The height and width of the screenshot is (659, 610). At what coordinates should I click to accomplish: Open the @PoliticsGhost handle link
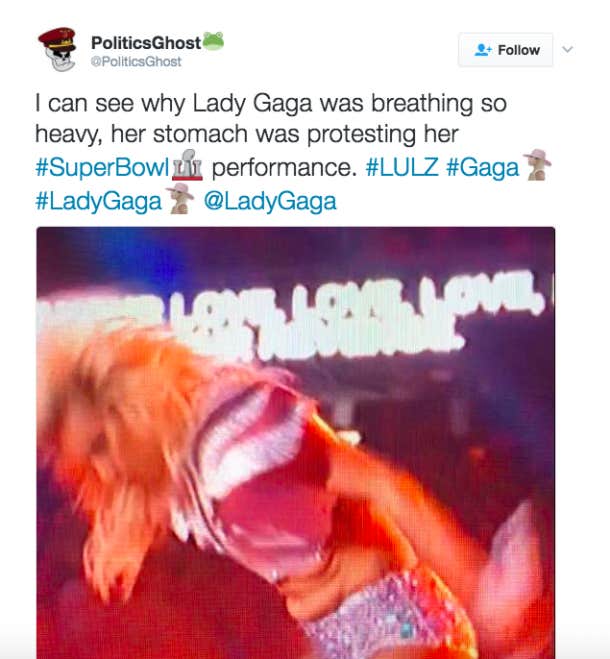[136, 61]
